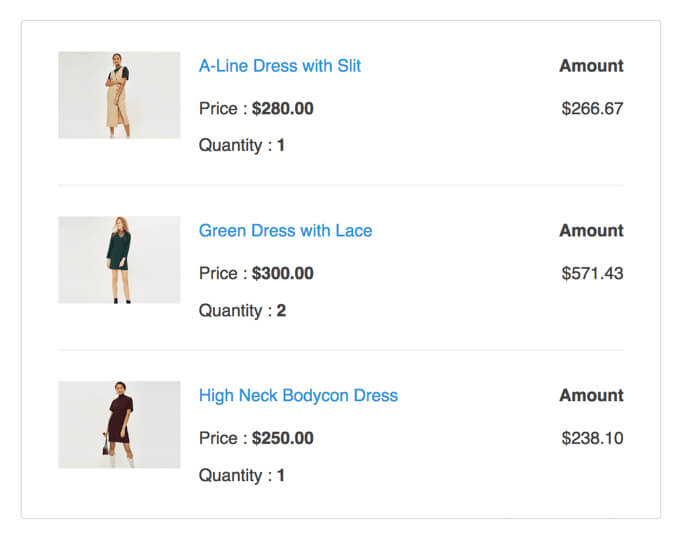Image resolution: width=682 pixels, height=537 pixels.
Task: Click the $266.67 amount value
Action: coord(592,108)
